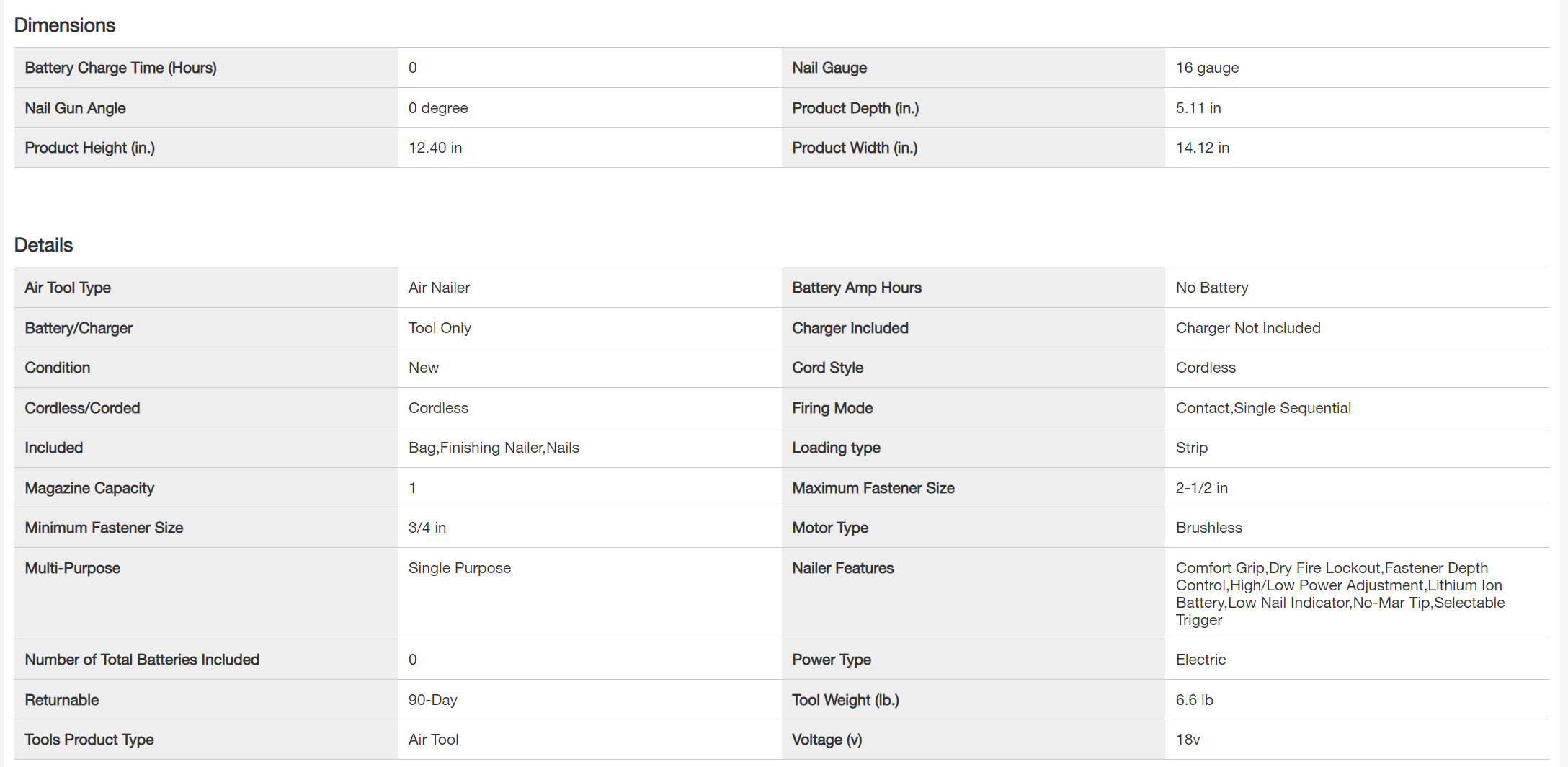Viewport: 1568px width, 767px height.
Task: Click the Product Width value 14.12 in
Action: tap(1203, 148)
